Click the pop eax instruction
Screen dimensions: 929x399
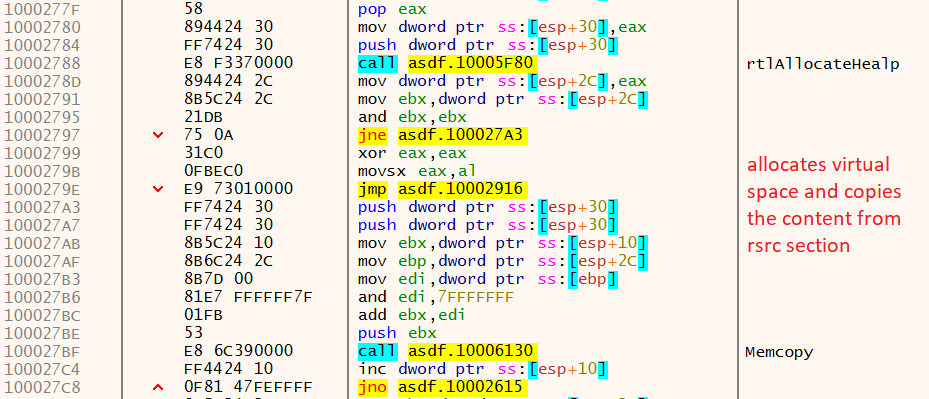click(x=392, y=9)
